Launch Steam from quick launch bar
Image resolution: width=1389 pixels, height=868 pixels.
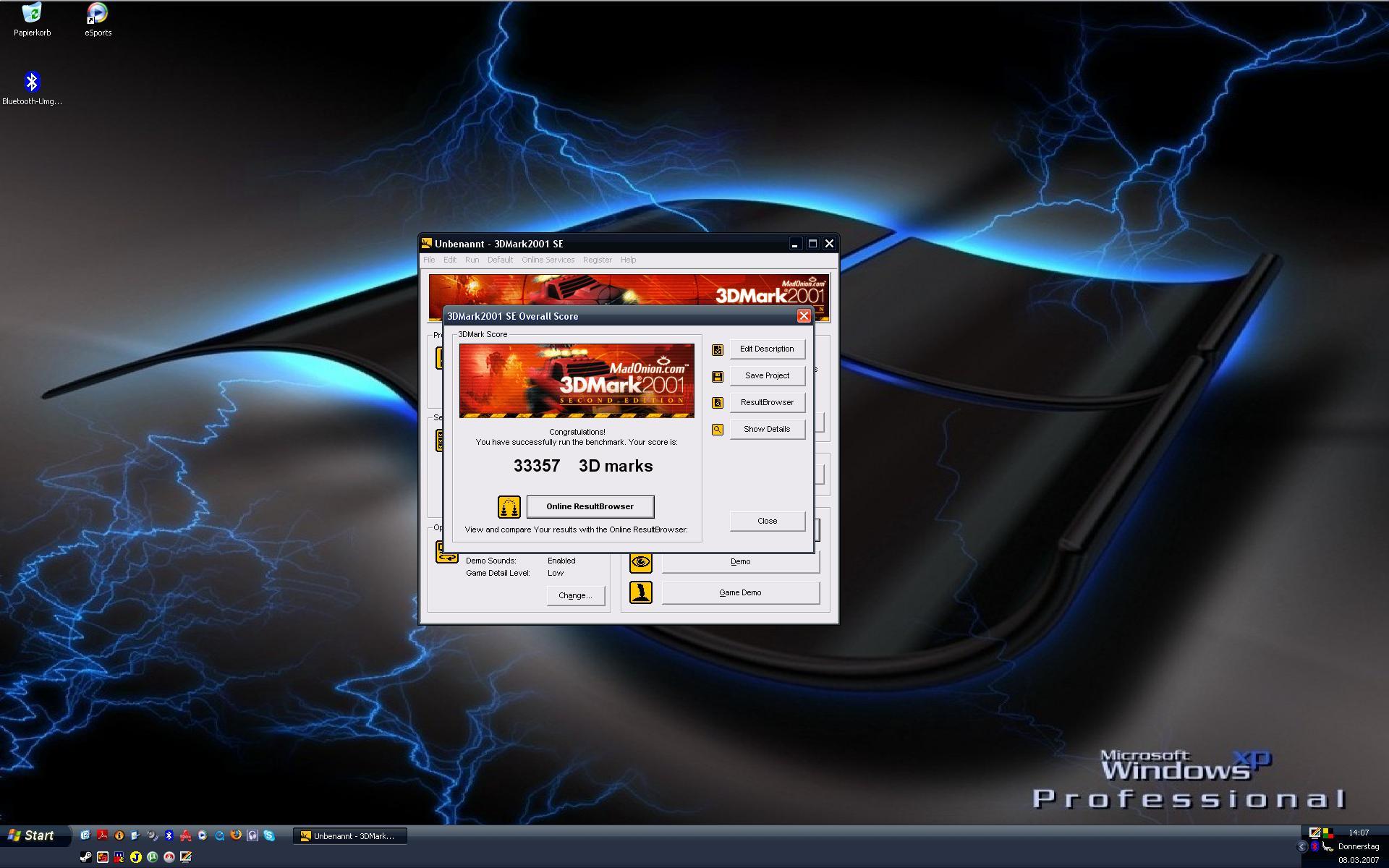(x=85, y=857)
